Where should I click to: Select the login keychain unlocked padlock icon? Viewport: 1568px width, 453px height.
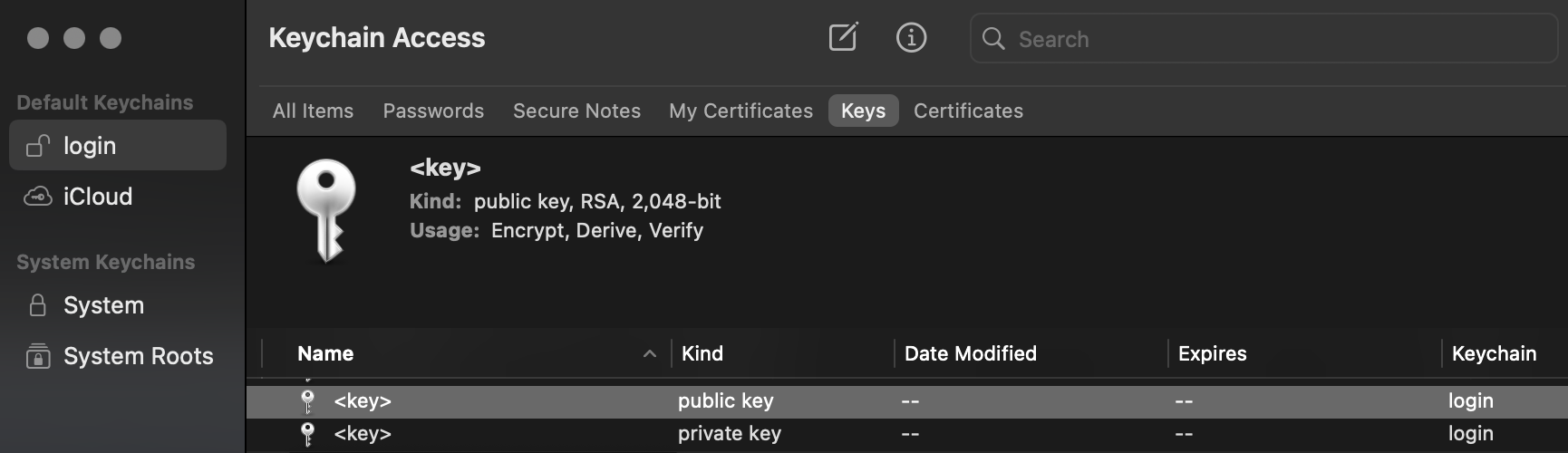point(37,145)
